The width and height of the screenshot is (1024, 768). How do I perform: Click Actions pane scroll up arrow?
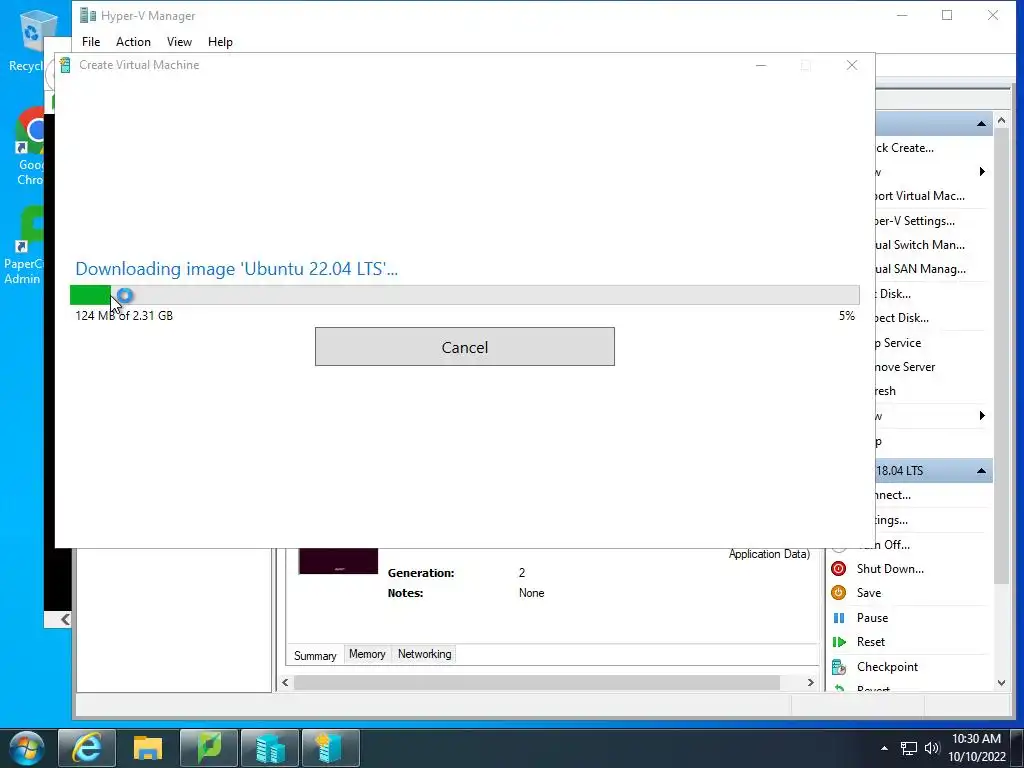(1001, 121)
